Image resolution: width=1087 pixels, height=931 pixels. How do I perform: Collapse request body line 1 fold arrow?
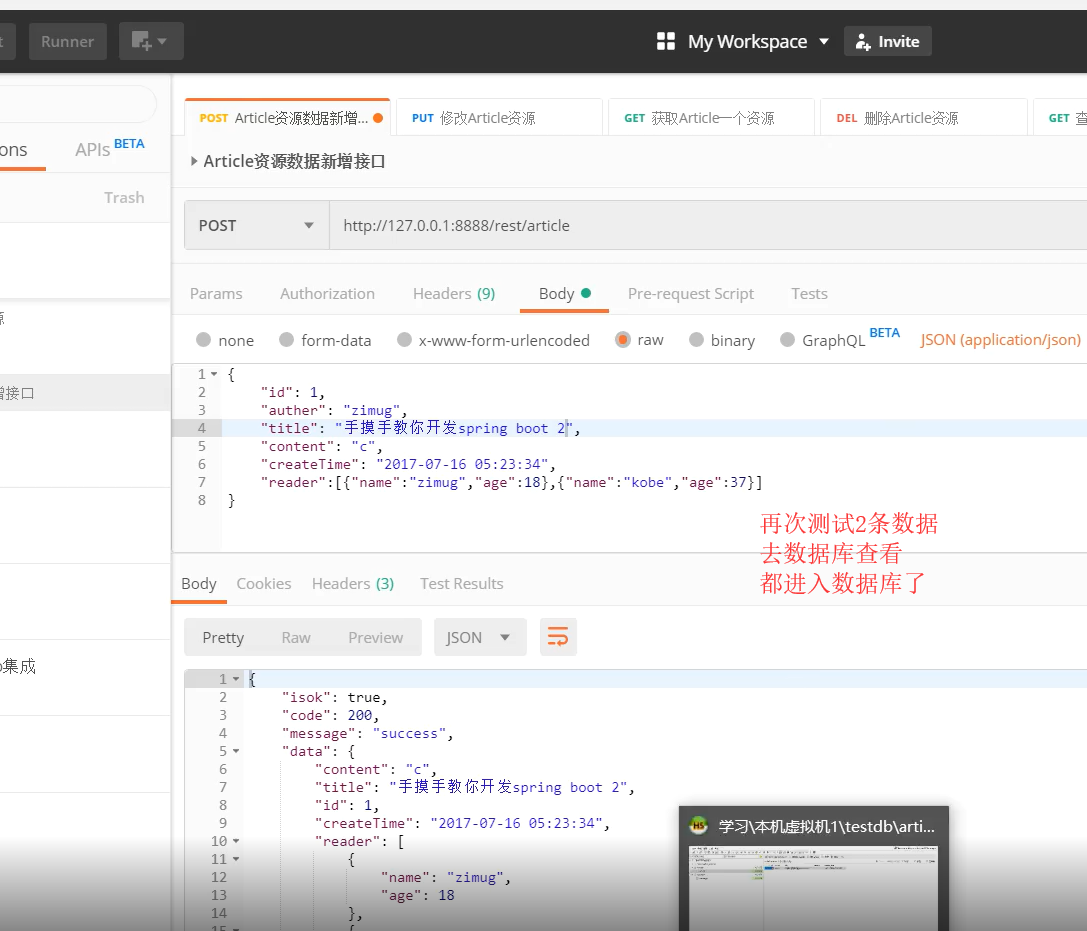click(214, 374)
